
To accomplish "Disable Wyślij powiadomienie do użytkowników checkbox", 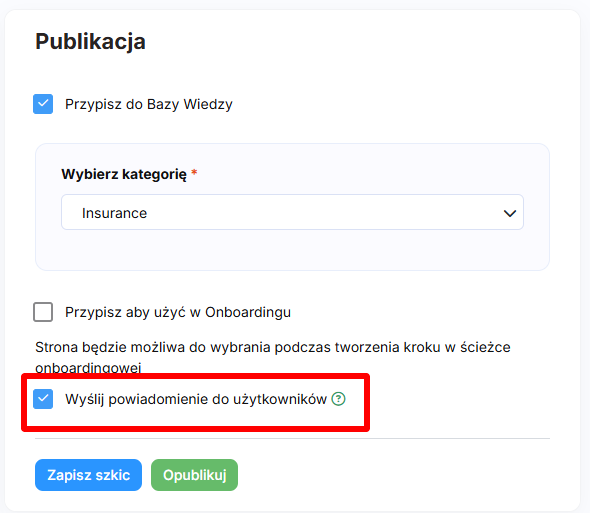I will coord(43,399).
